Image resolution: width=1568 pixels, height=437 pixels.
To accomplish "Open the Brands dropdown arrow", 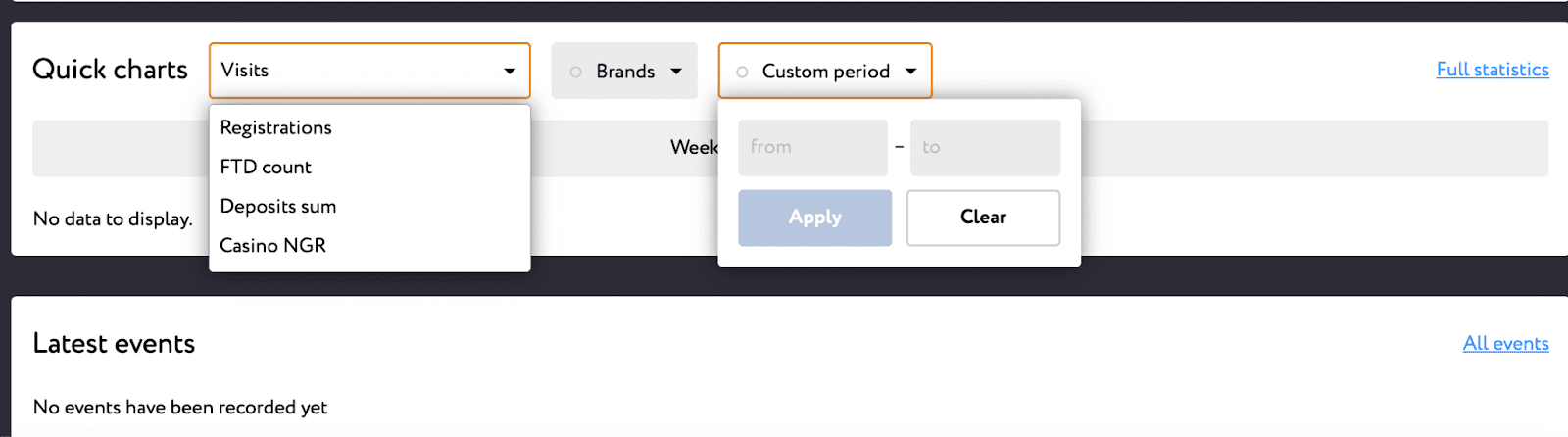I will [676, 72].
